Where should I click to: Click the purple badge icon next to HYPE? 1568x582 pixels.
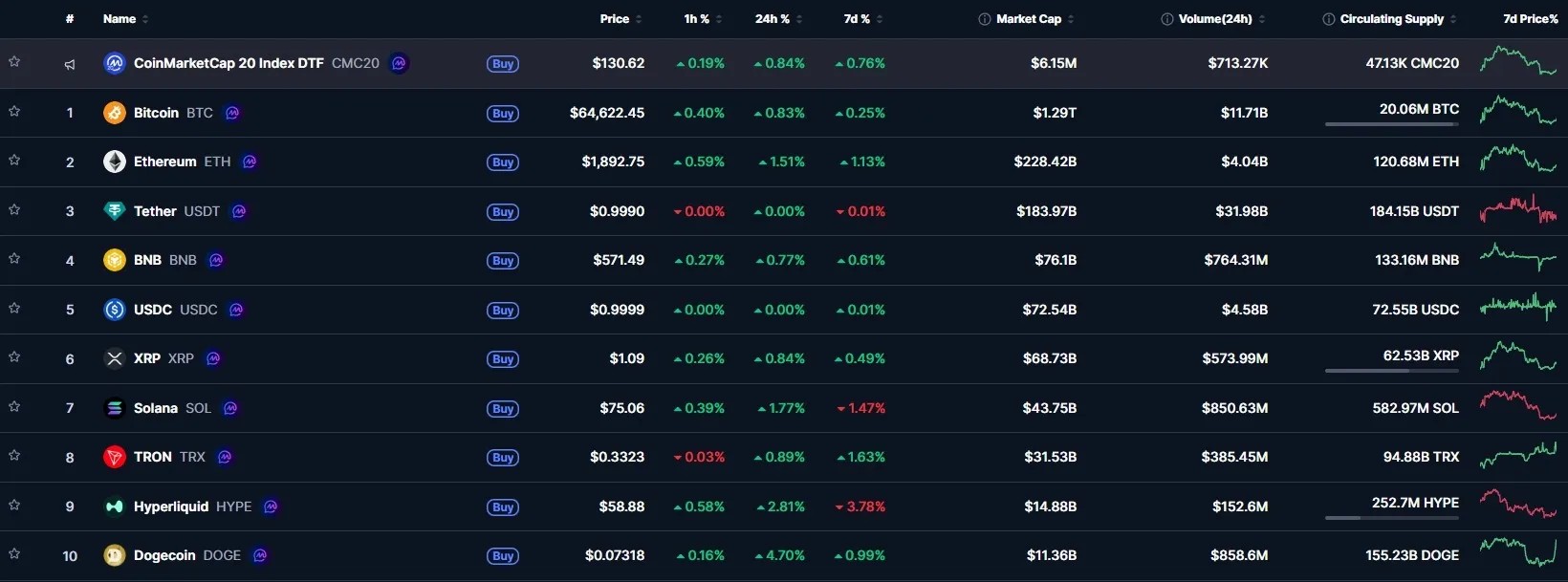coord(271,507)
